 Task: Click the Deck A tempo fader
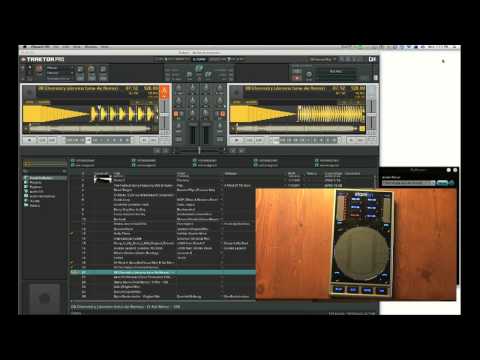click(165, 115)
